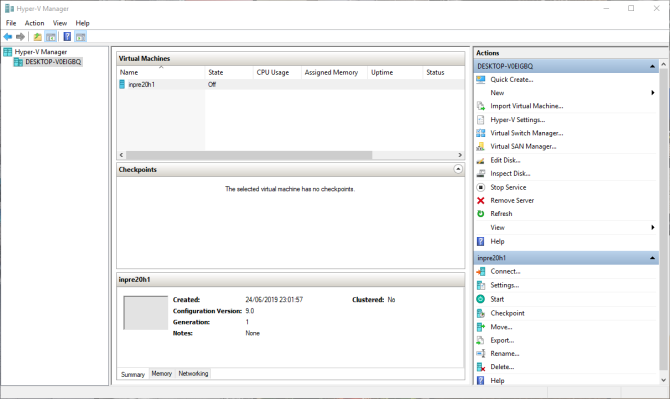Open the View menu in the menu bar
Screen dimensions: 670x399
(x=60, y=23)
